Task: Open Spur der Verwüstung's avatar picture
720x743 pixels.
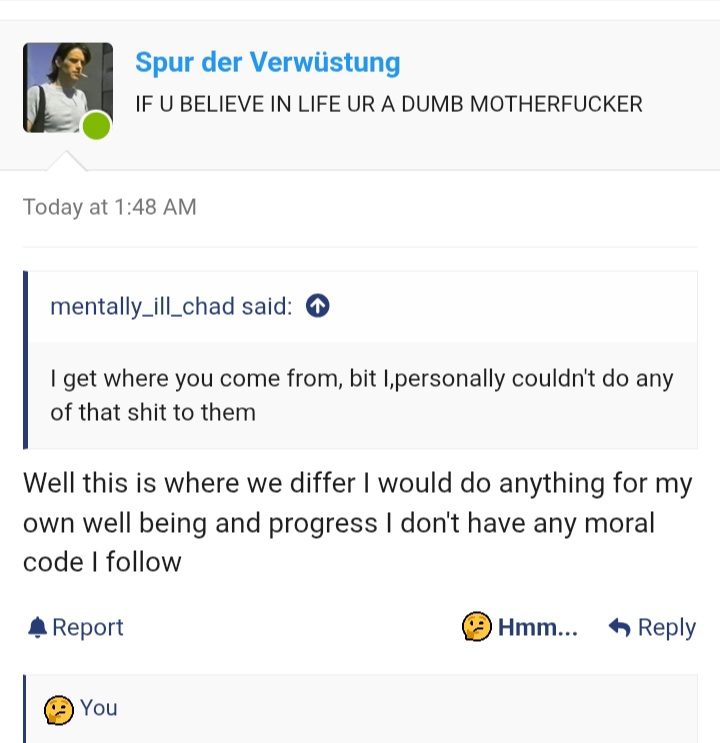Action: [68, 88]
